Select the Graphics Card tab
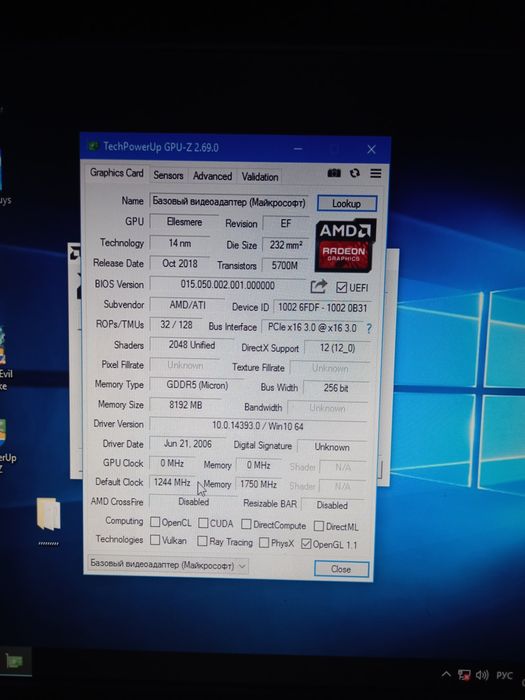The height and width of the screenshot is (700, 525). click(x=117, y=173)
